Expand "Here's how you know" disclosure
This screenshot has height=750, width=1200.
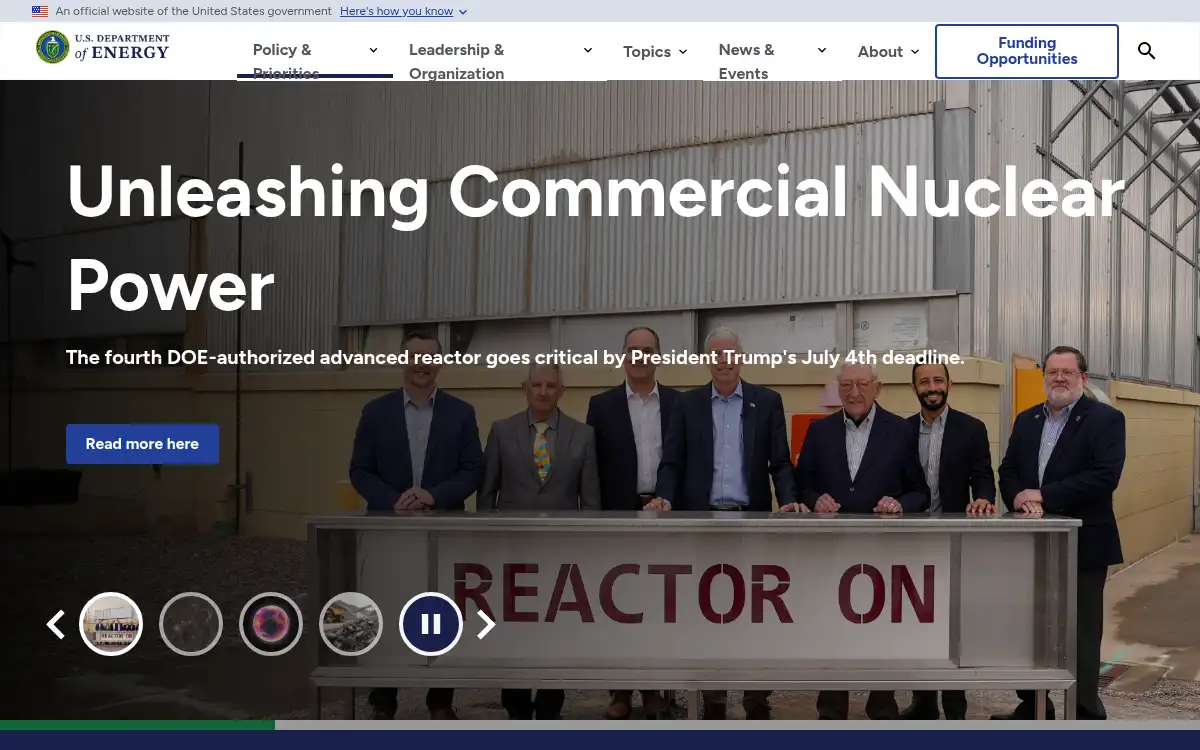click(403, 11)
